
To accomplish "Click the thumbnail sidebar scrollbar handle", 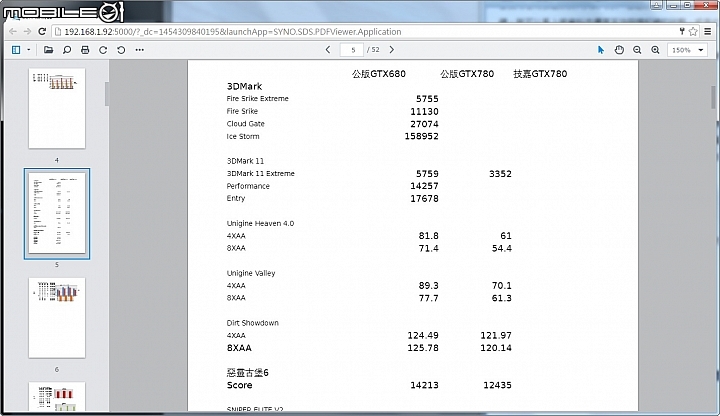I will [x=107, y=94].
